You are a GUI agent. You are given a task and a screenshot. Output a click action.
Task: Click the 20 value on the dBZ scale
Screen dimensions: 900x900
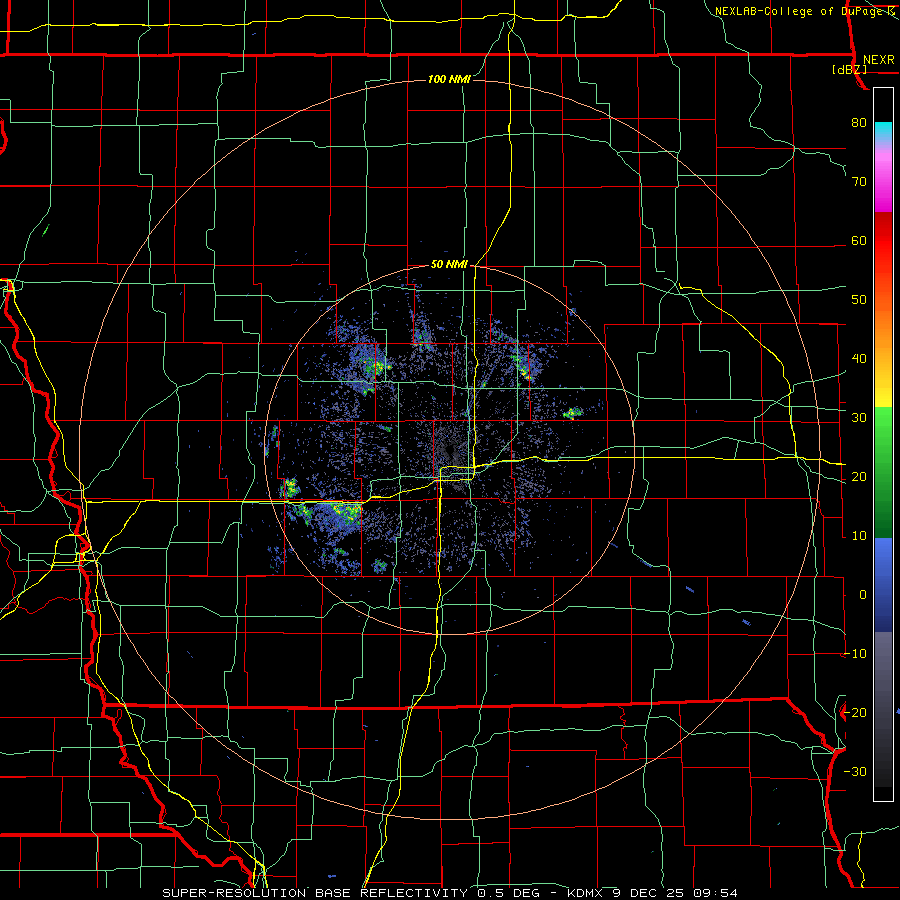pyautogui.click(x=859, y=477)
